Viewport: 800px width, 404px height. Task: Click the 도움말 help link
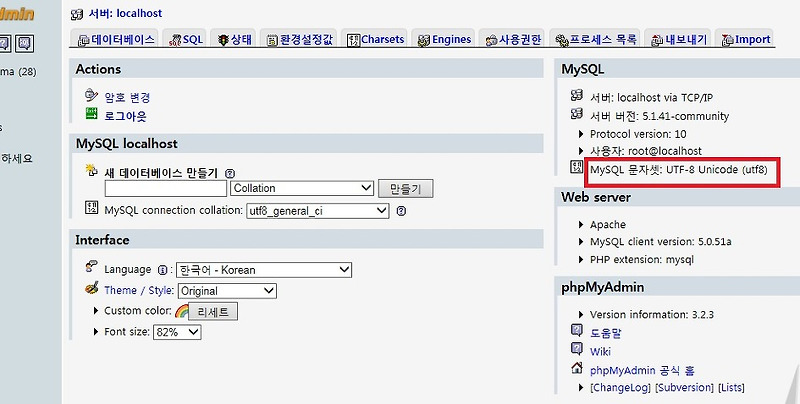[606, 333]
